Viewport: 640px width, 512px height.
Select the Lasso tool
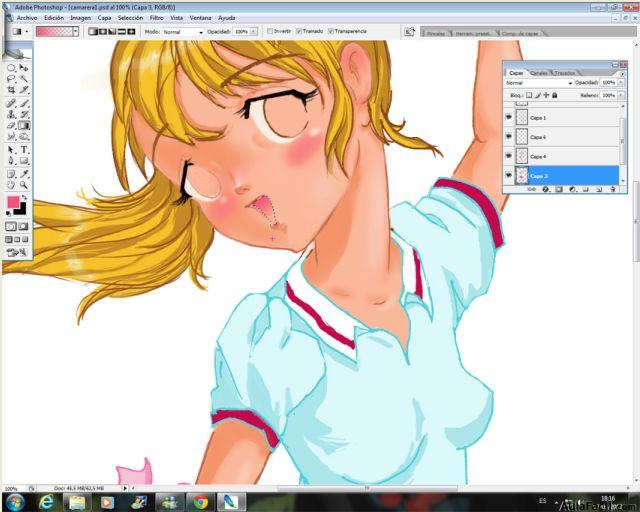coord(11,79)
